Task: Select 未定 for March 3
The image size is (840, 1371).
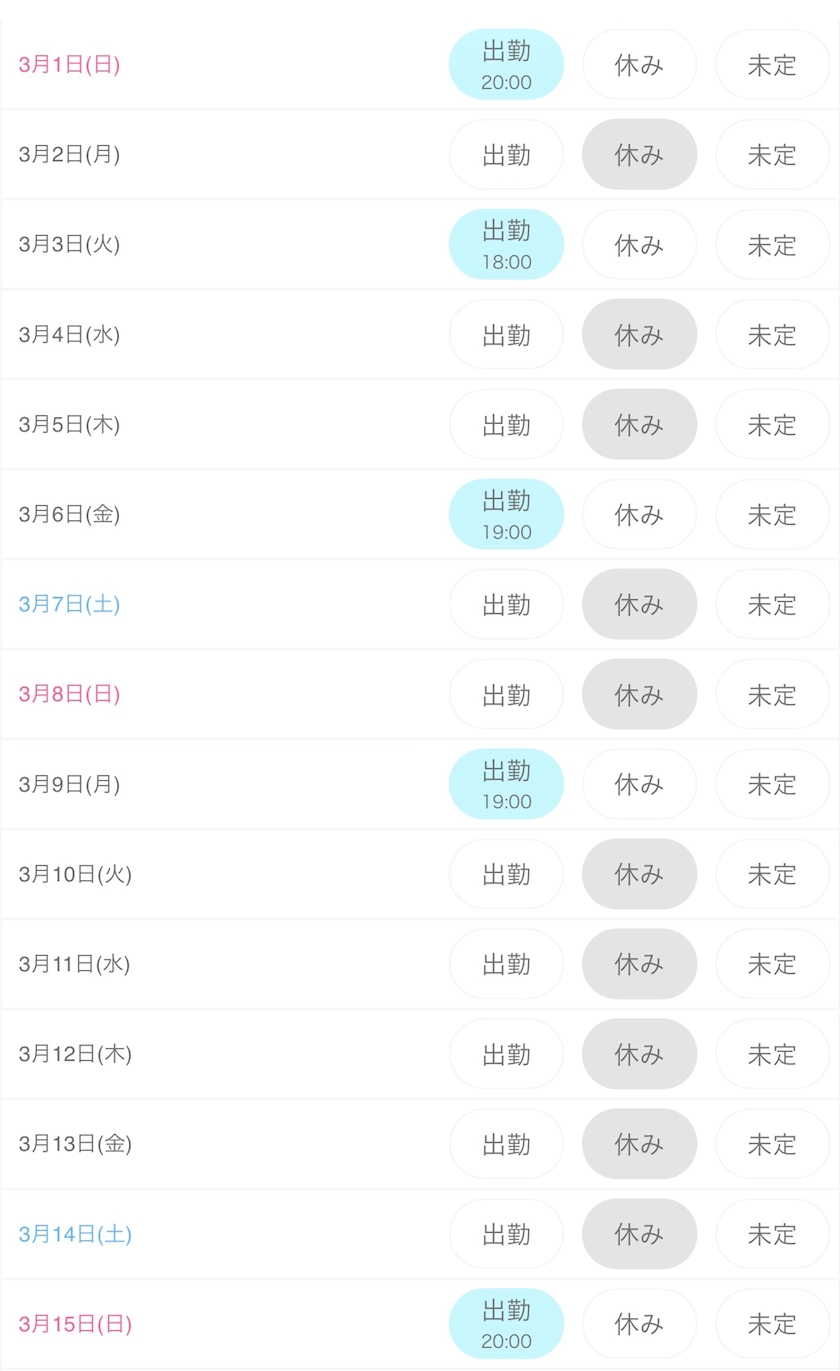Action: coord(772,245)
